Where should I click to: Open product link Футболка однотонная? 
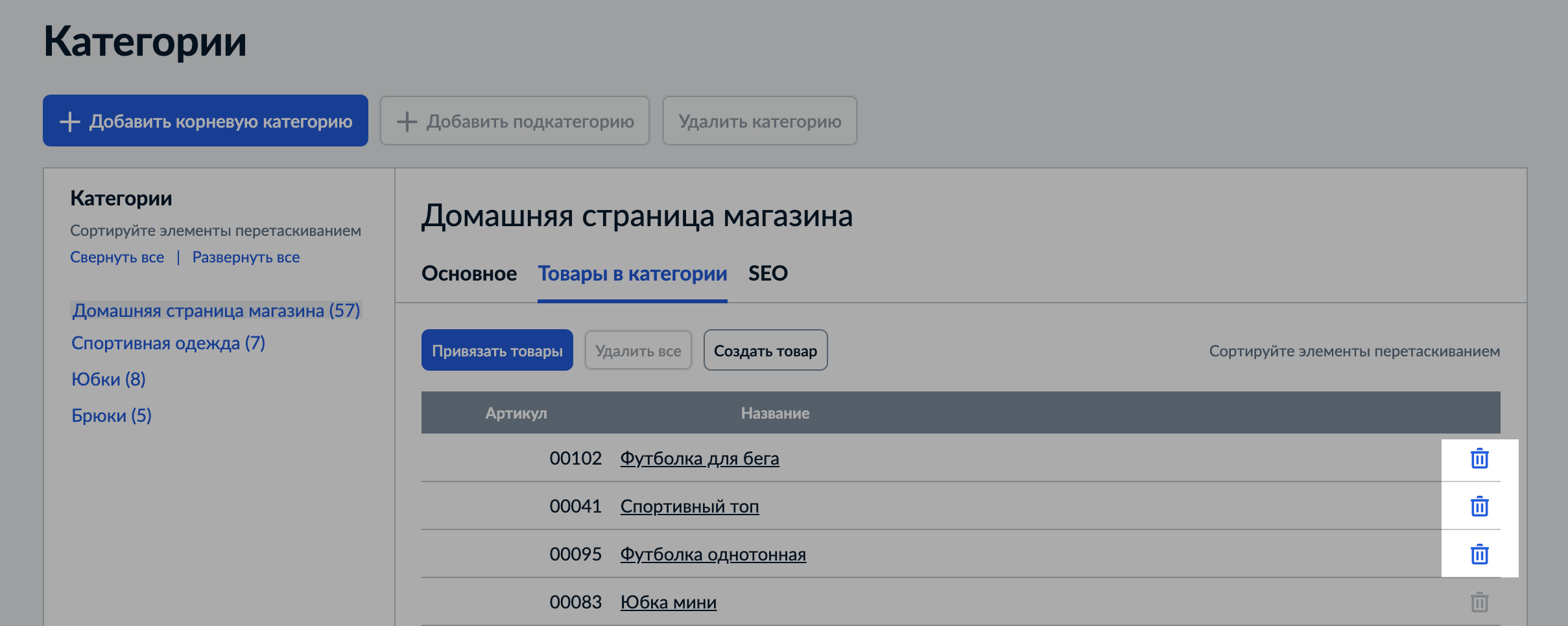713,554
